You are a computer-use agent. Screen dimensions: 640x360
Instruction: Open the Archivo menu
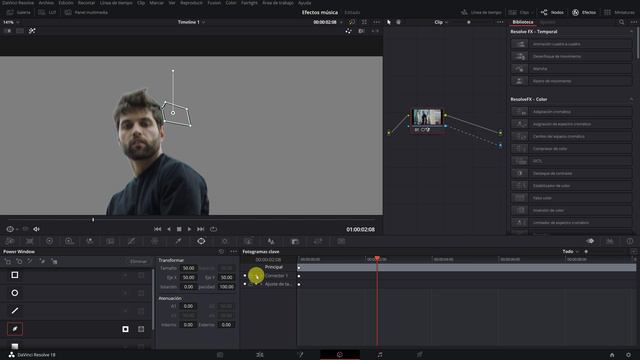tap(46, 3)
